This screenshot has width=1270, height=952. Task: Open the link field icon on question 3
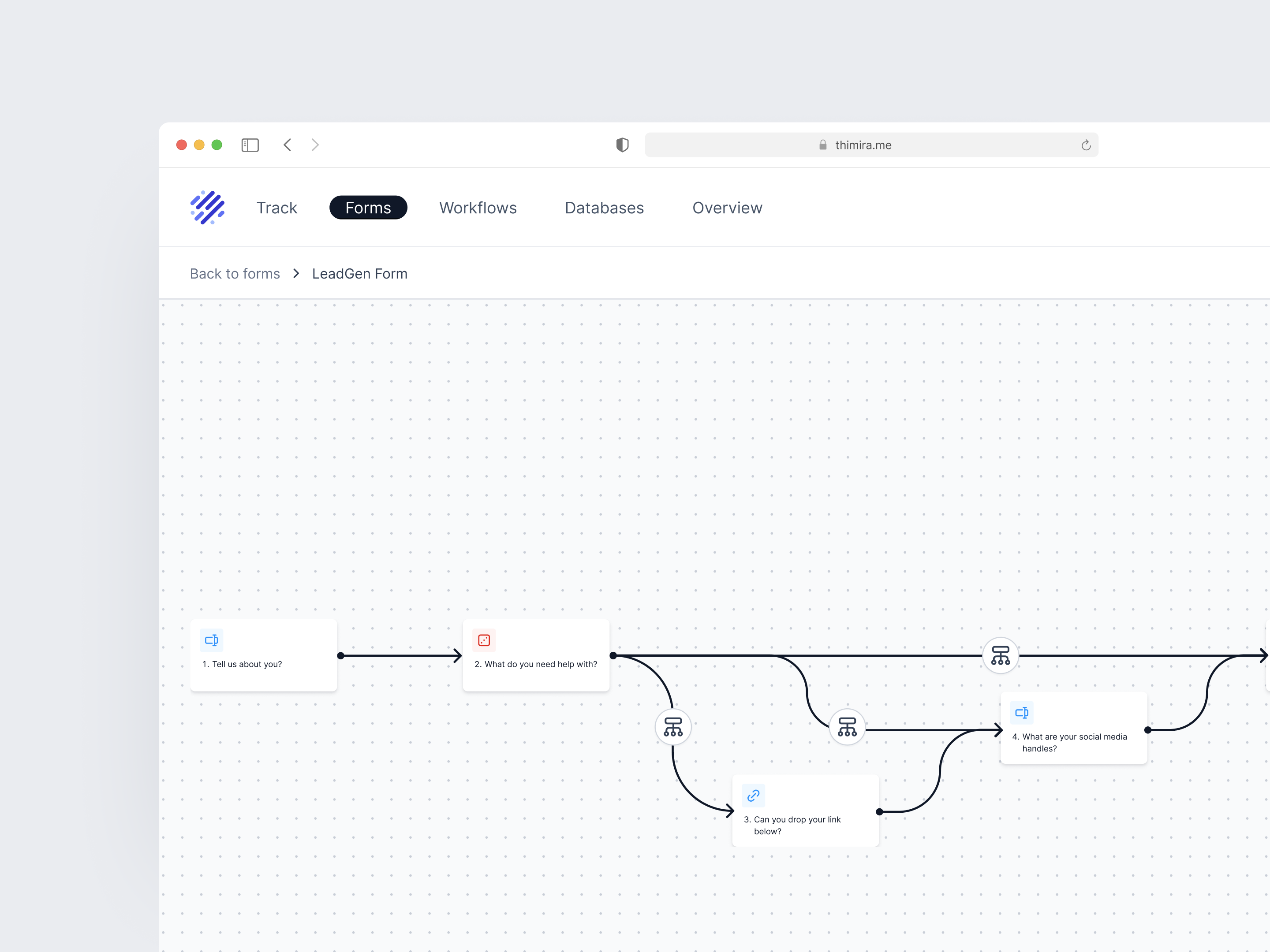click(753, 796)
